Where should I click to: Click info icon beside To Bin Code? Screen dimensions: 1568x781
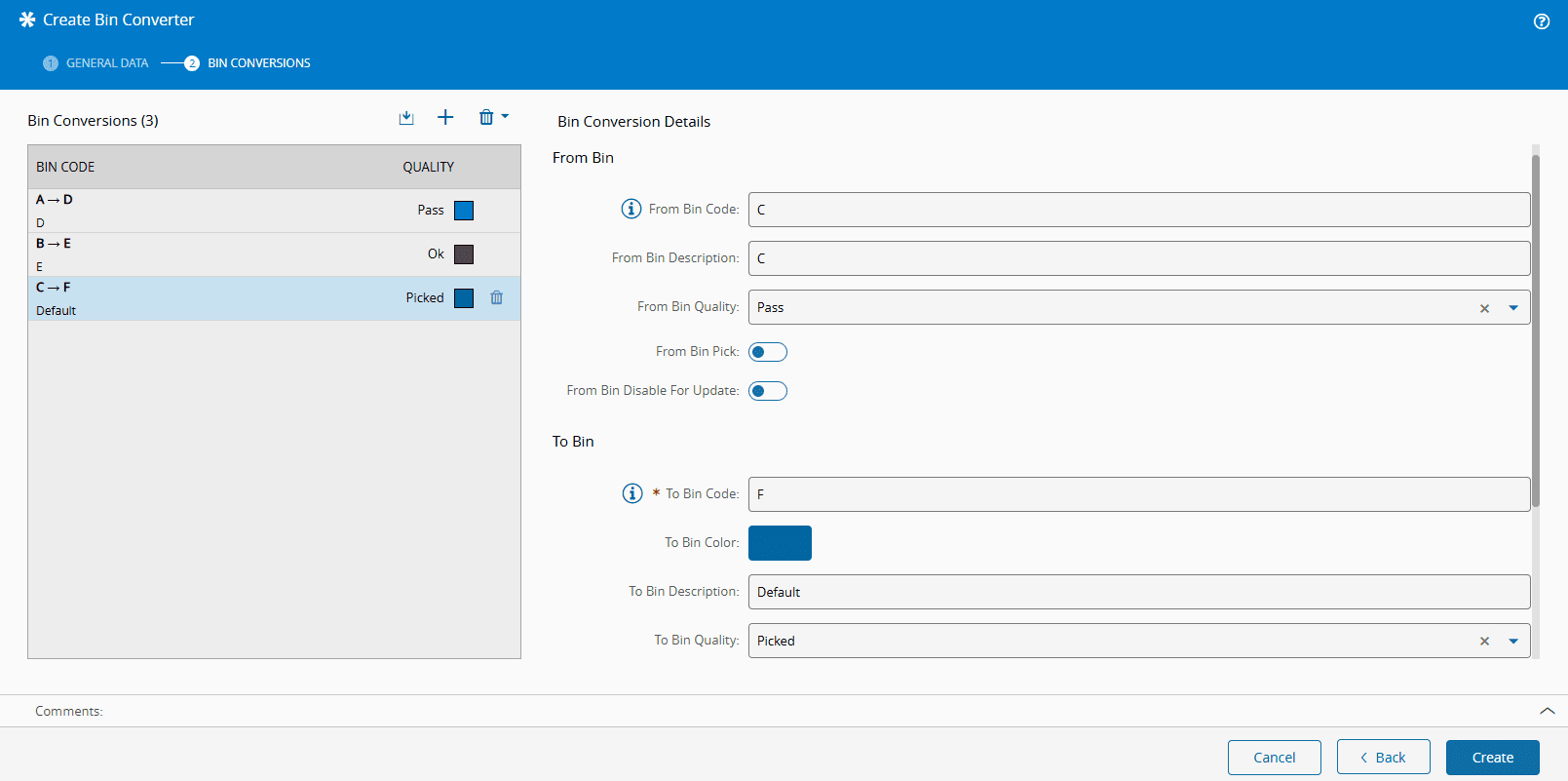(632, 493)
